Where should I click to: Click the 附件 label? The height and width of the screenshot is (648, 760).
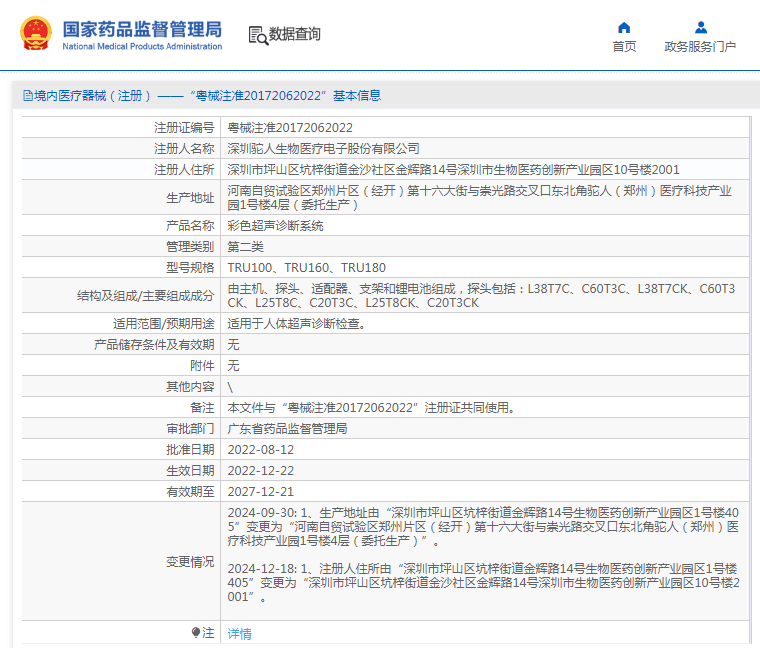point(202,365)
